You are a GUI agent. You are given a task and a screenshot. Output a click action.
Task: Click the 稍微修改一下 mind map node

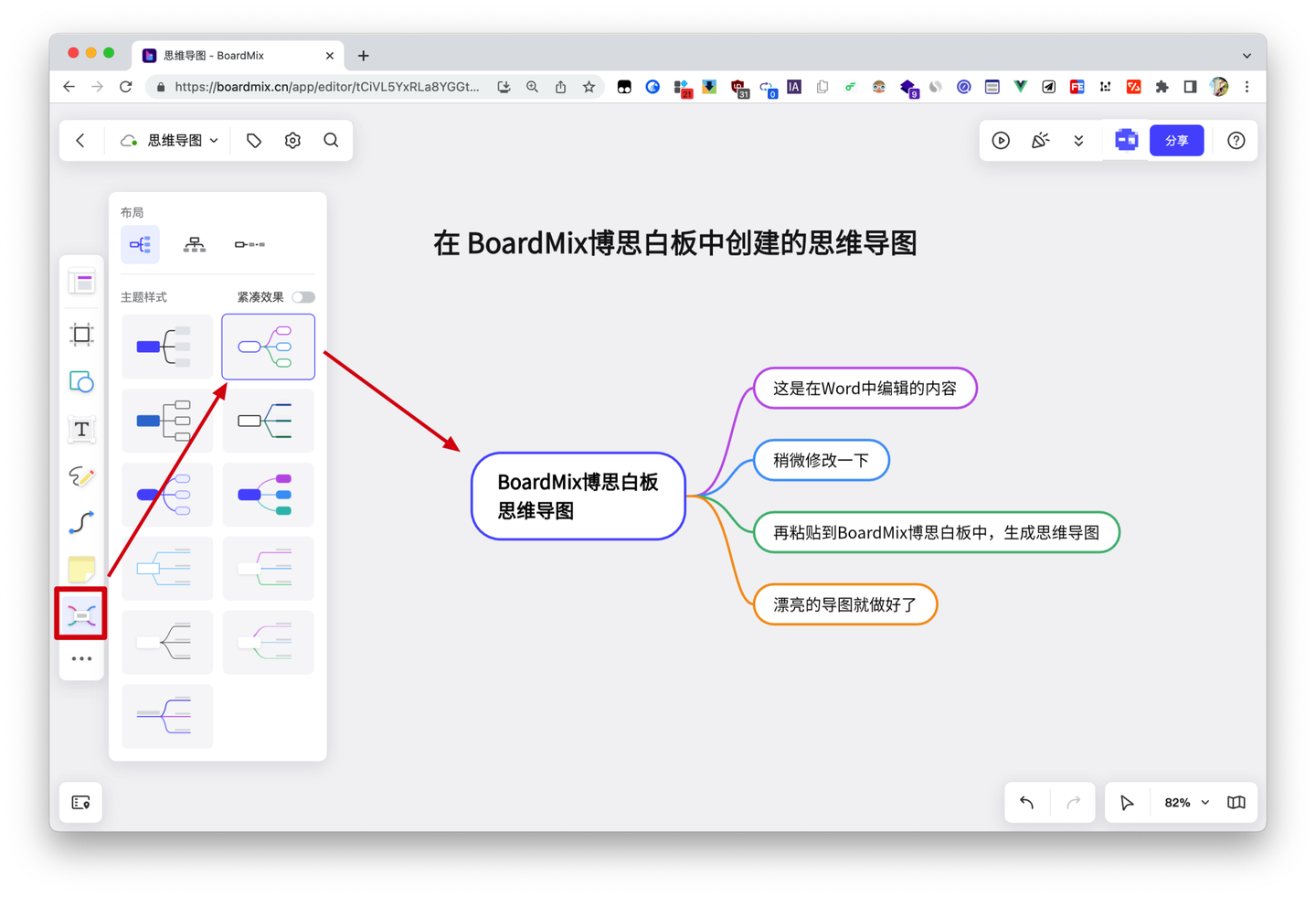click(x=821, y=460)
